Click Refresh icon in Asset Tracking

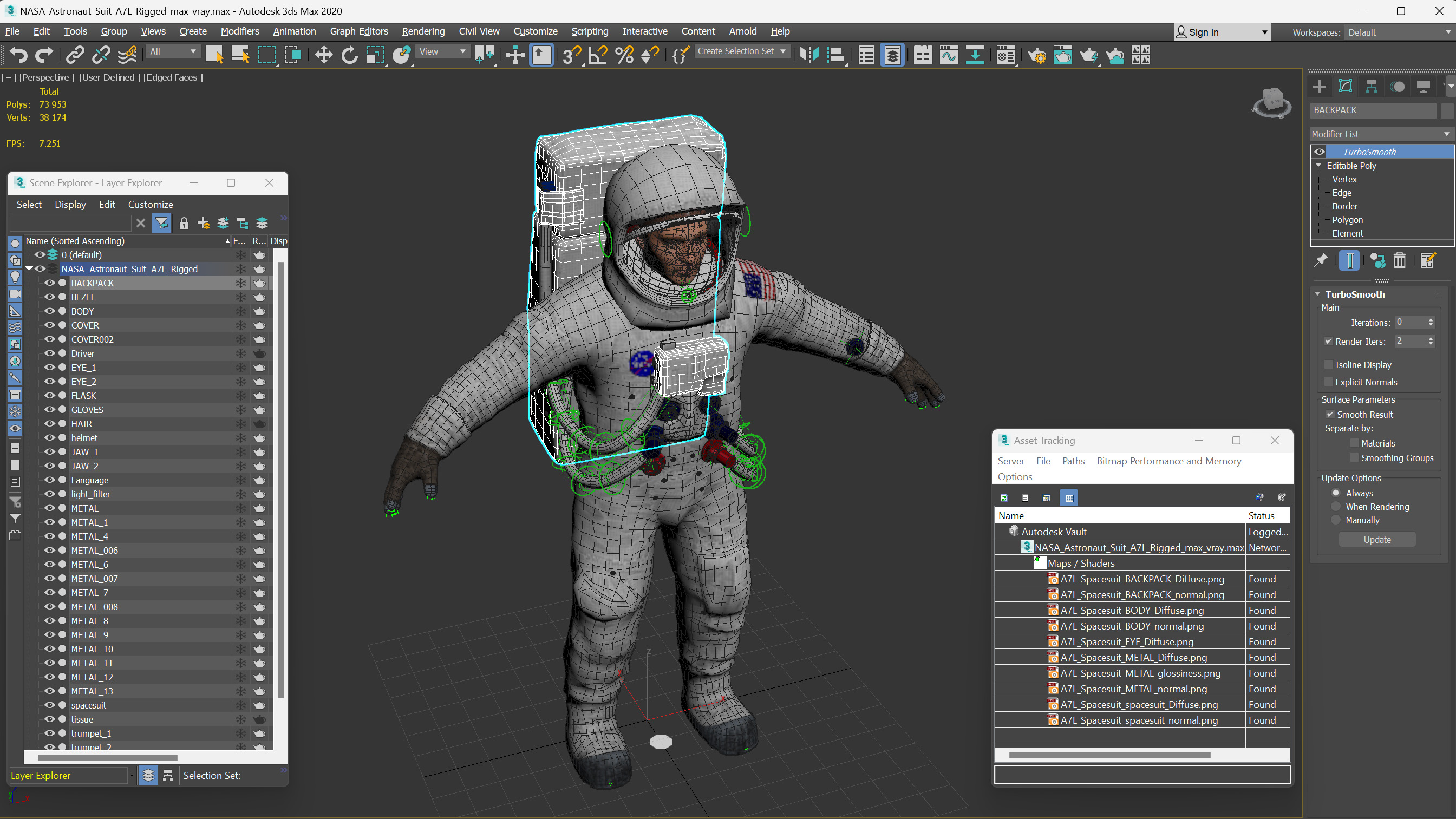point(1004,497)
